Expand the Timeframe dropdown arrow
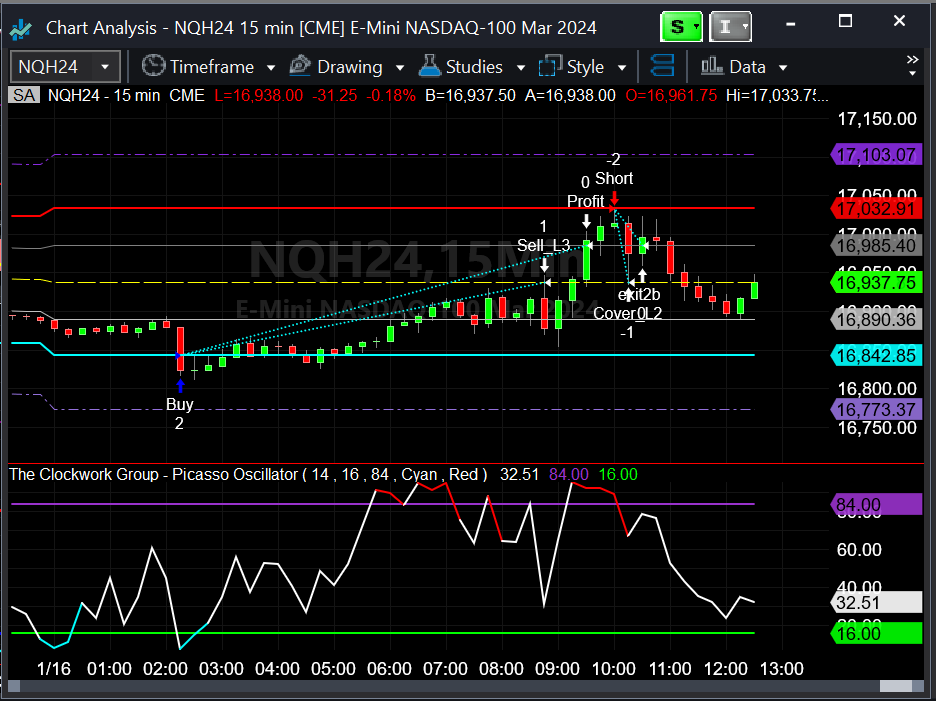This screenshot has height=701, width=936. point(271,67)
